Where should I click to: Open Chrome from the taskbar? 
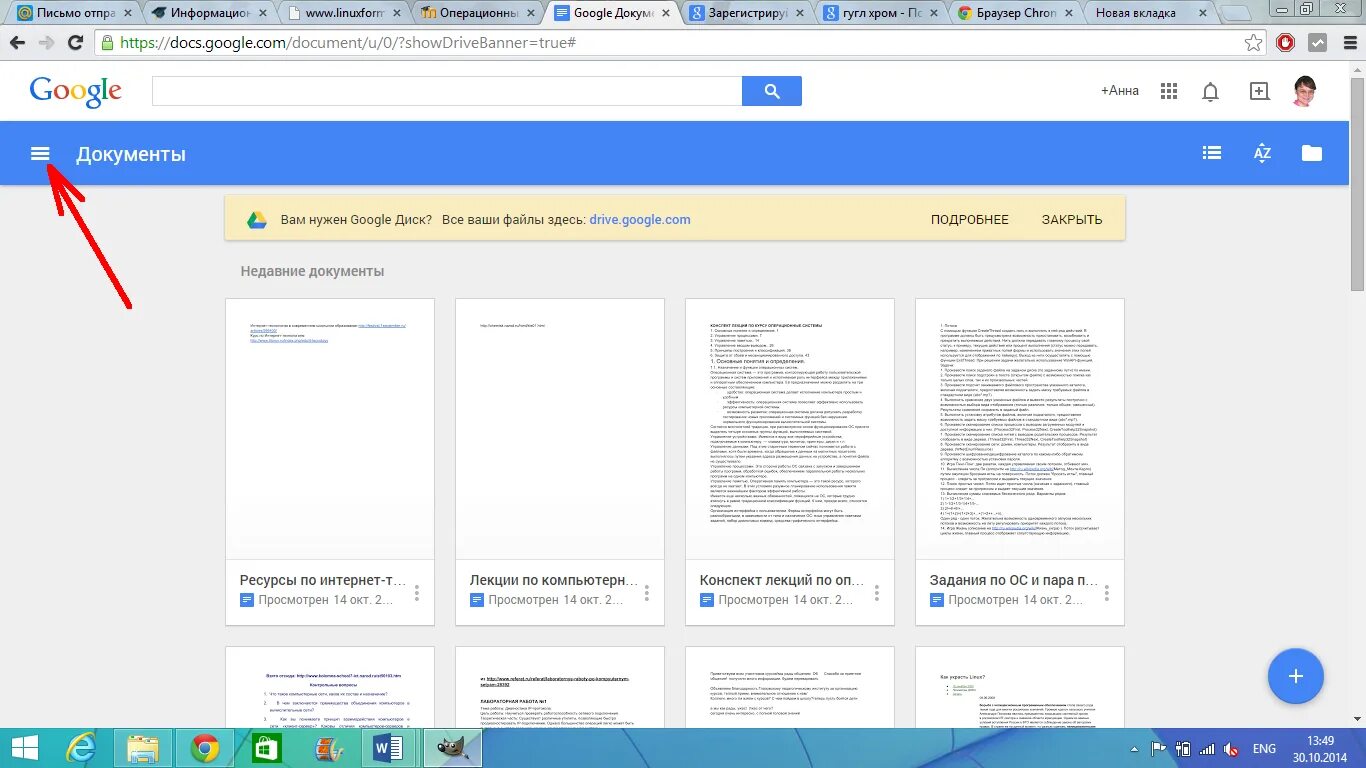205,748
